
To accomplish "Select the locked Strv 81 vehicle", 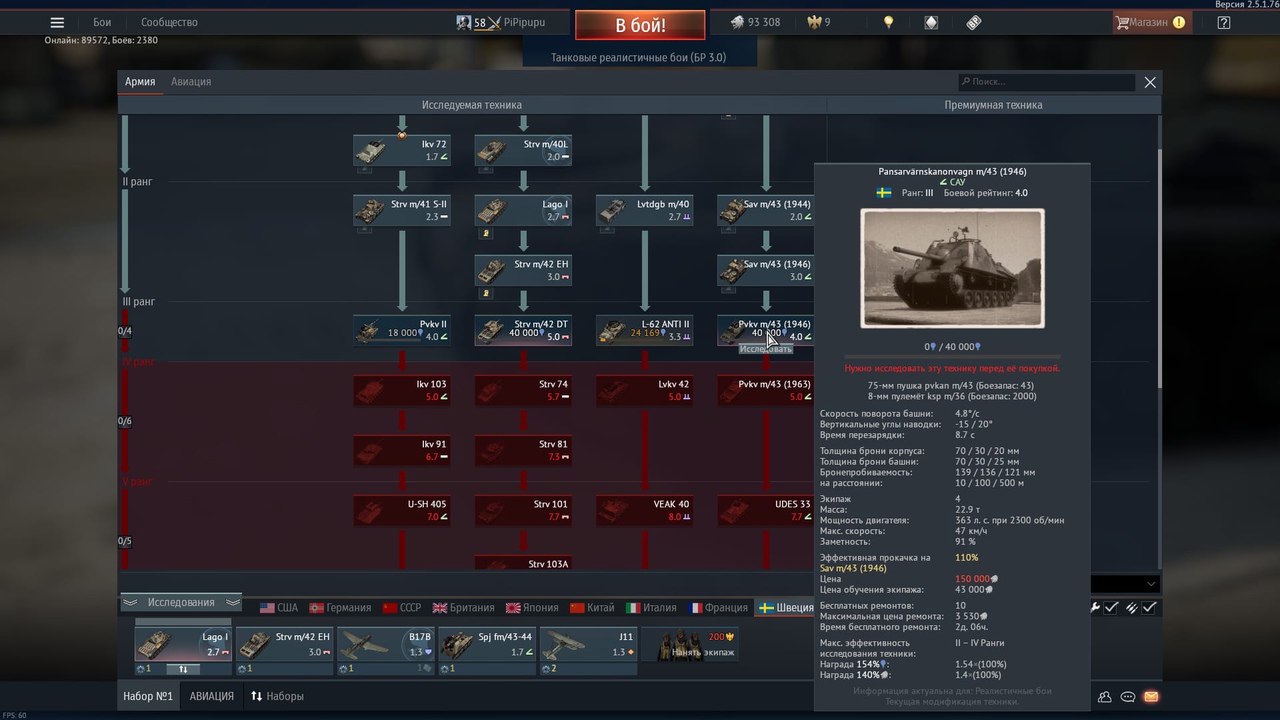I will (523, 451).
